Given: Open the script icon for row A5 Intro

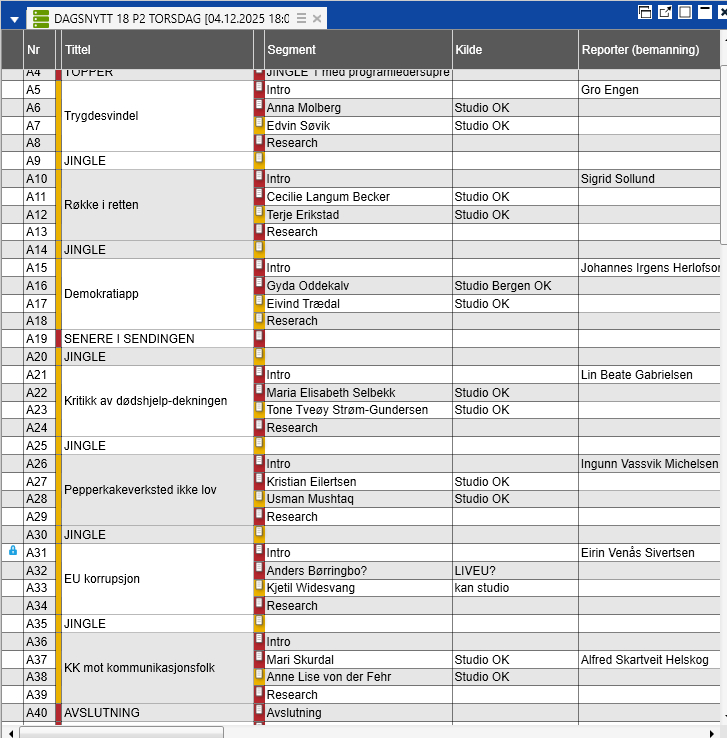Looking at the screenshot, I should 259,89.
